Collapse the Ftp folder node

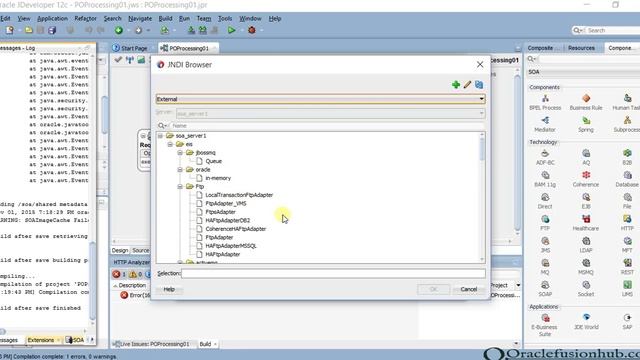(x=180, y=187)
